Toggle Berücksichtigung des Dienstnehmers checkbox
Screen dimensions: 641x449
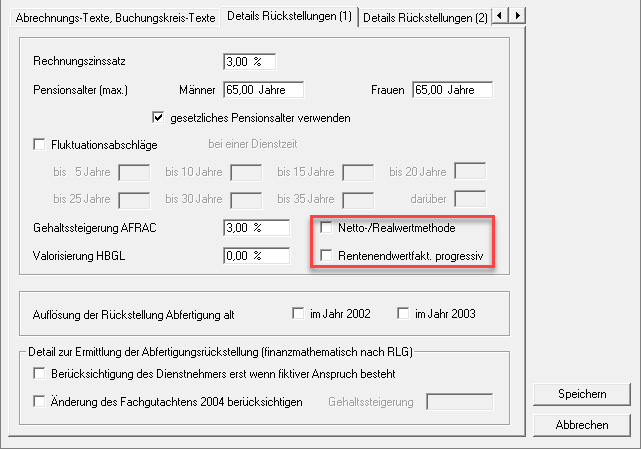pyautogui.click(x=40, y=374)
